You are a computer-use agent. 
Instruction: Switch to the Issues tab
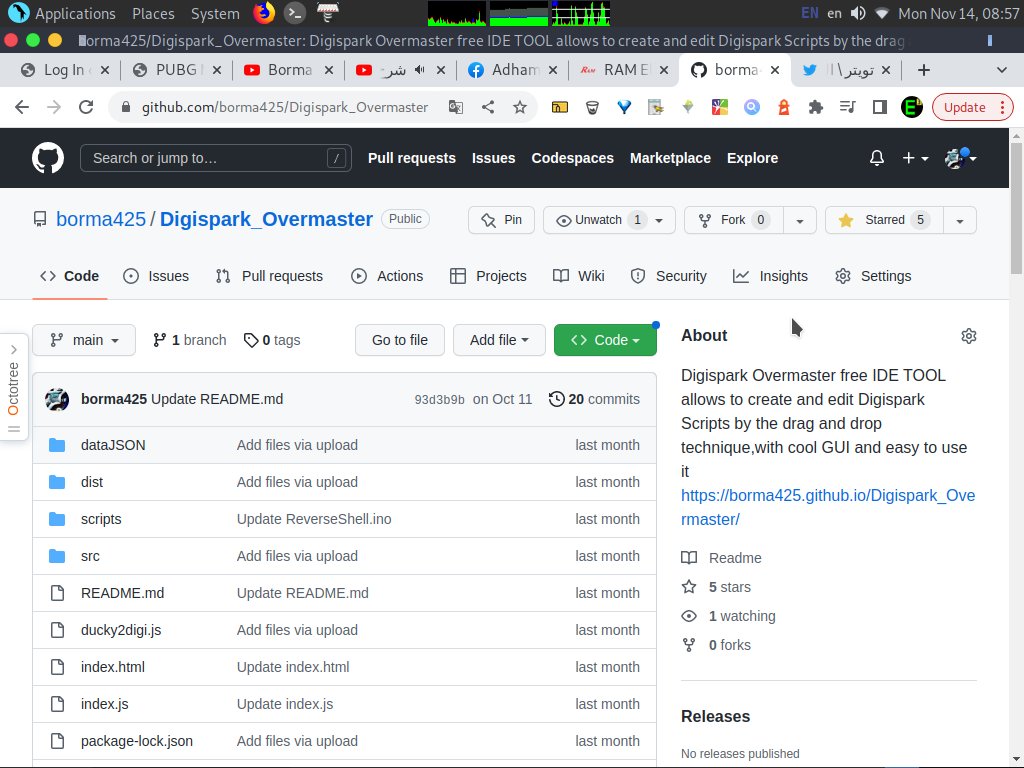[156, 276]
